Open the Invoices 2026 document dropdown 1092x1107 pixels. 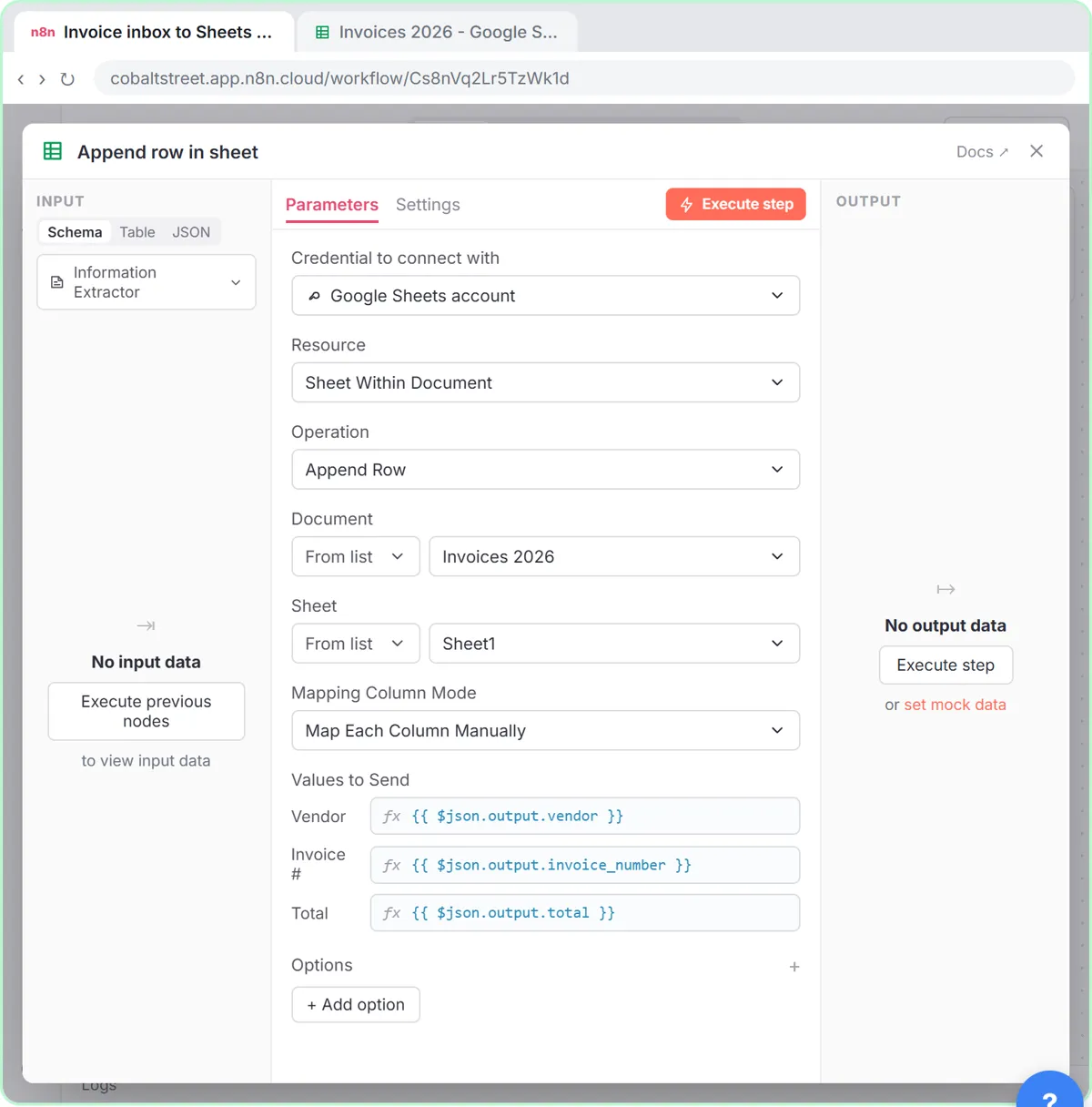pos(614,556)
